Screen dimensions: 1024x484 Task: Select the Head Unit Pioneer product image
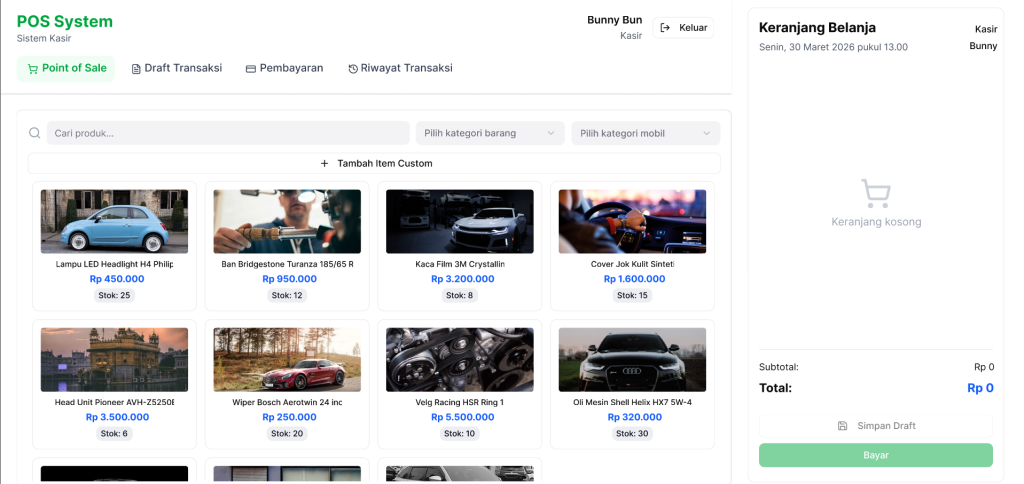click(x=114, y=359)
